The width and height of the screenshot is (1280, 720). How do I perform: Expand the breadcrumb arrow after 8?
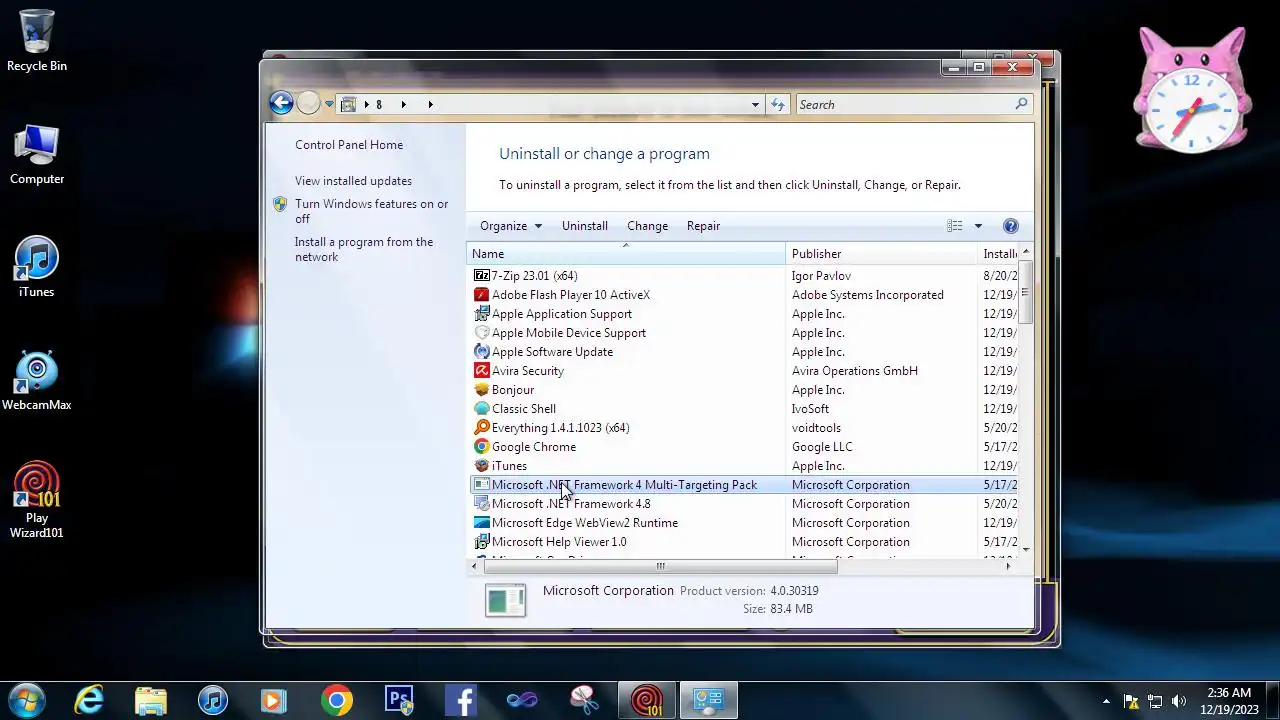coord(403,104)
